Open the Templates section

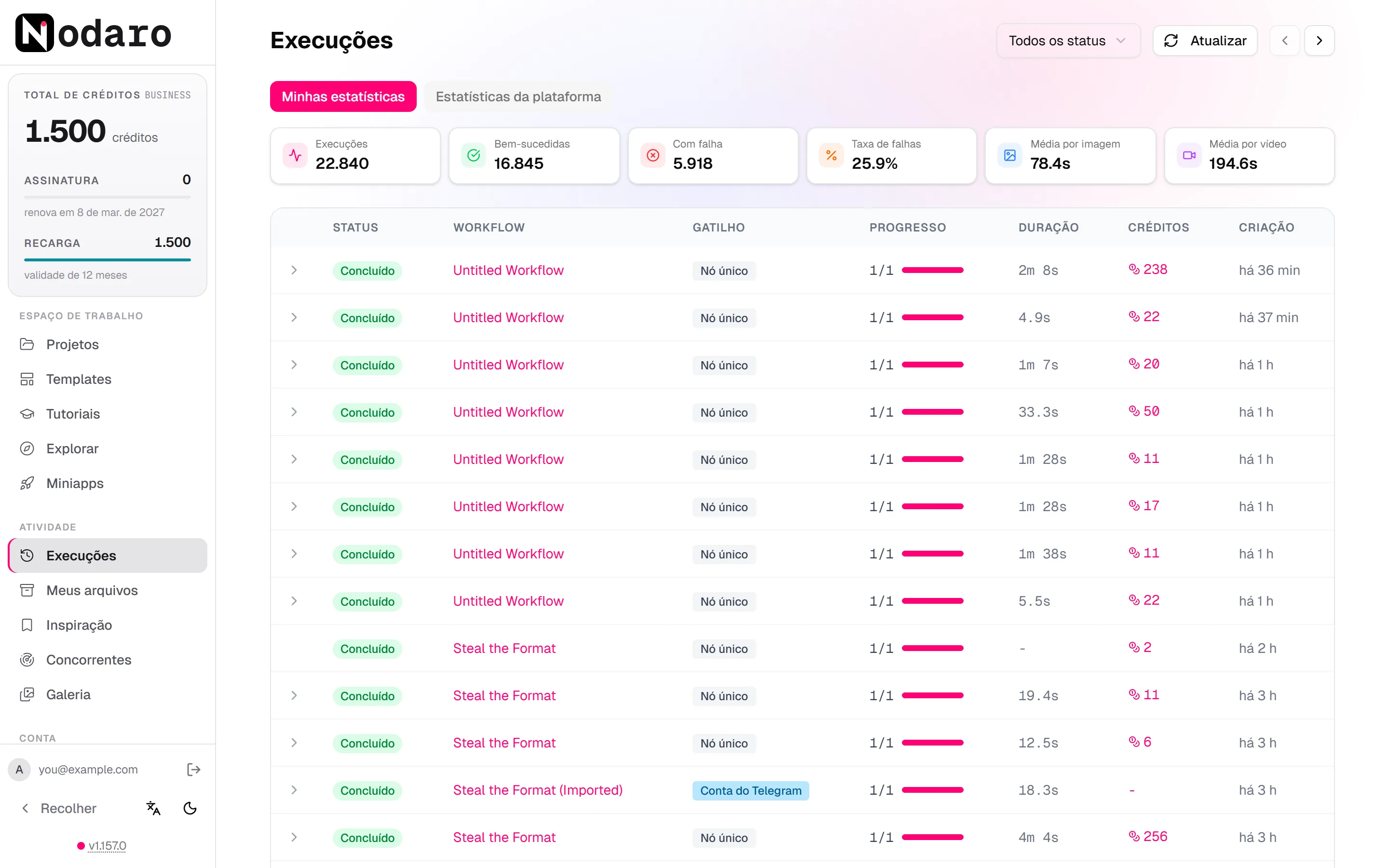[108, 379]
